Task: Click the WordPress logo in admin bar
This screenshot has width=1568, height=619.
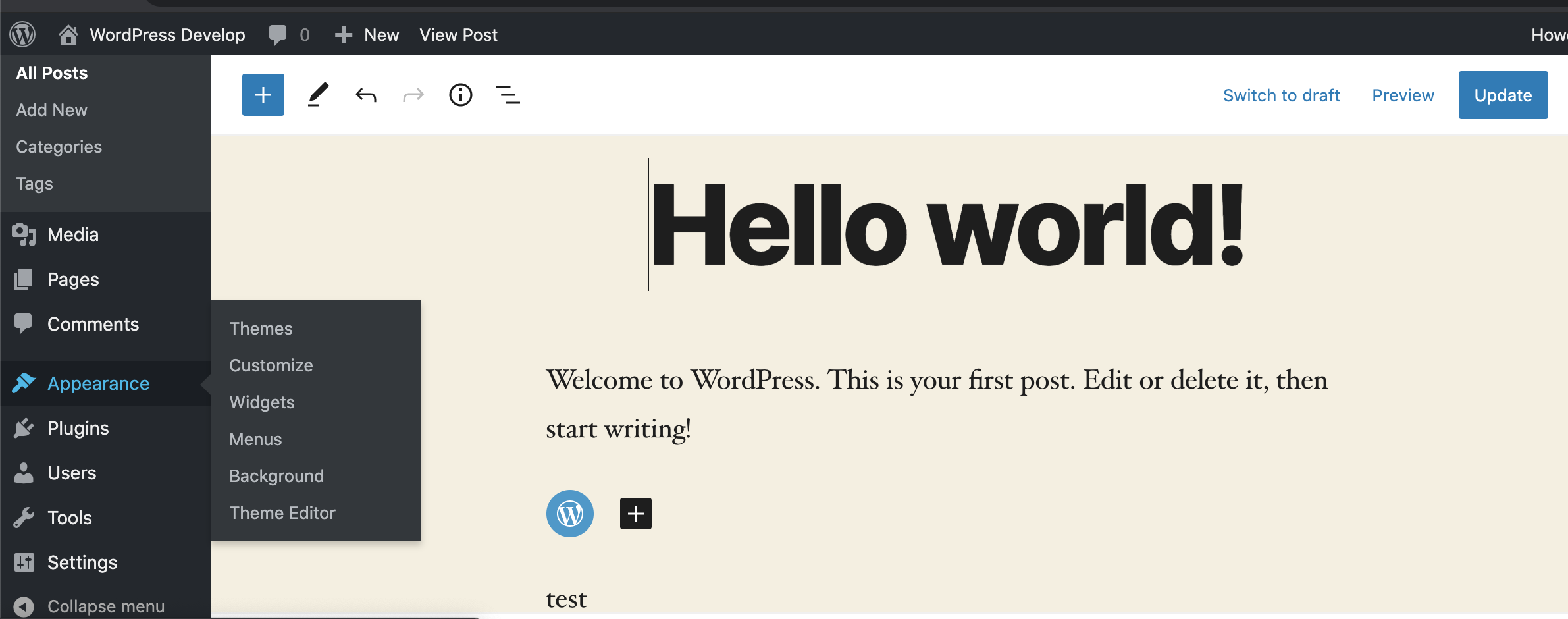Action: [22, 34]
